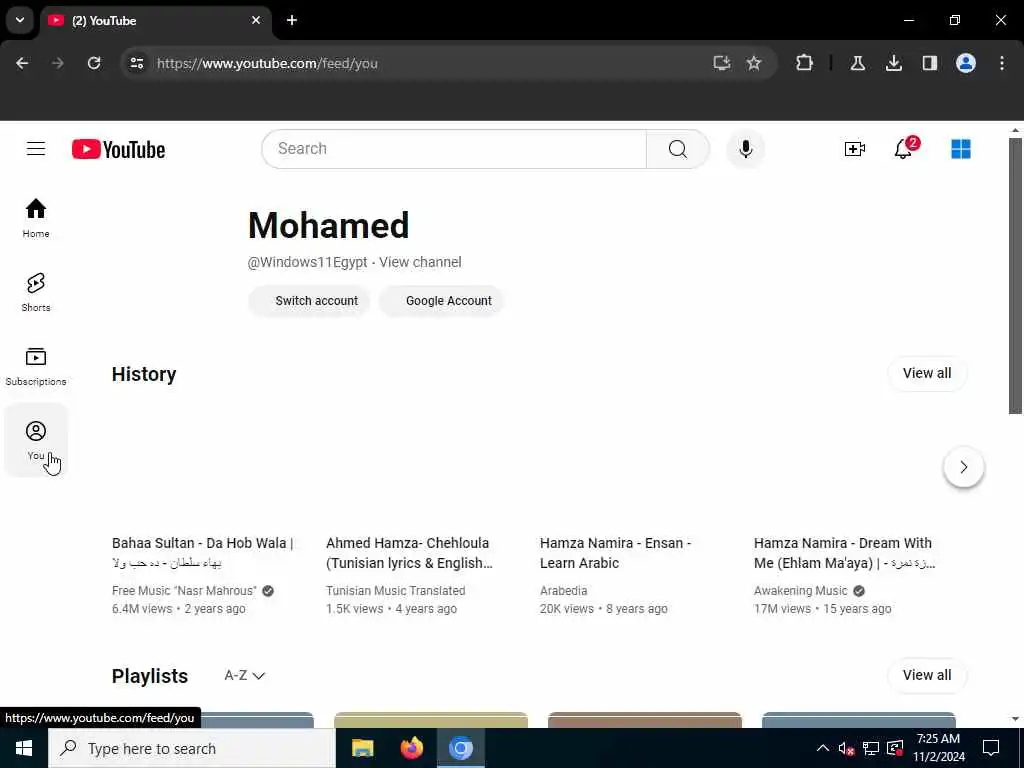Open the Windows Start menu

coord(24,748)
